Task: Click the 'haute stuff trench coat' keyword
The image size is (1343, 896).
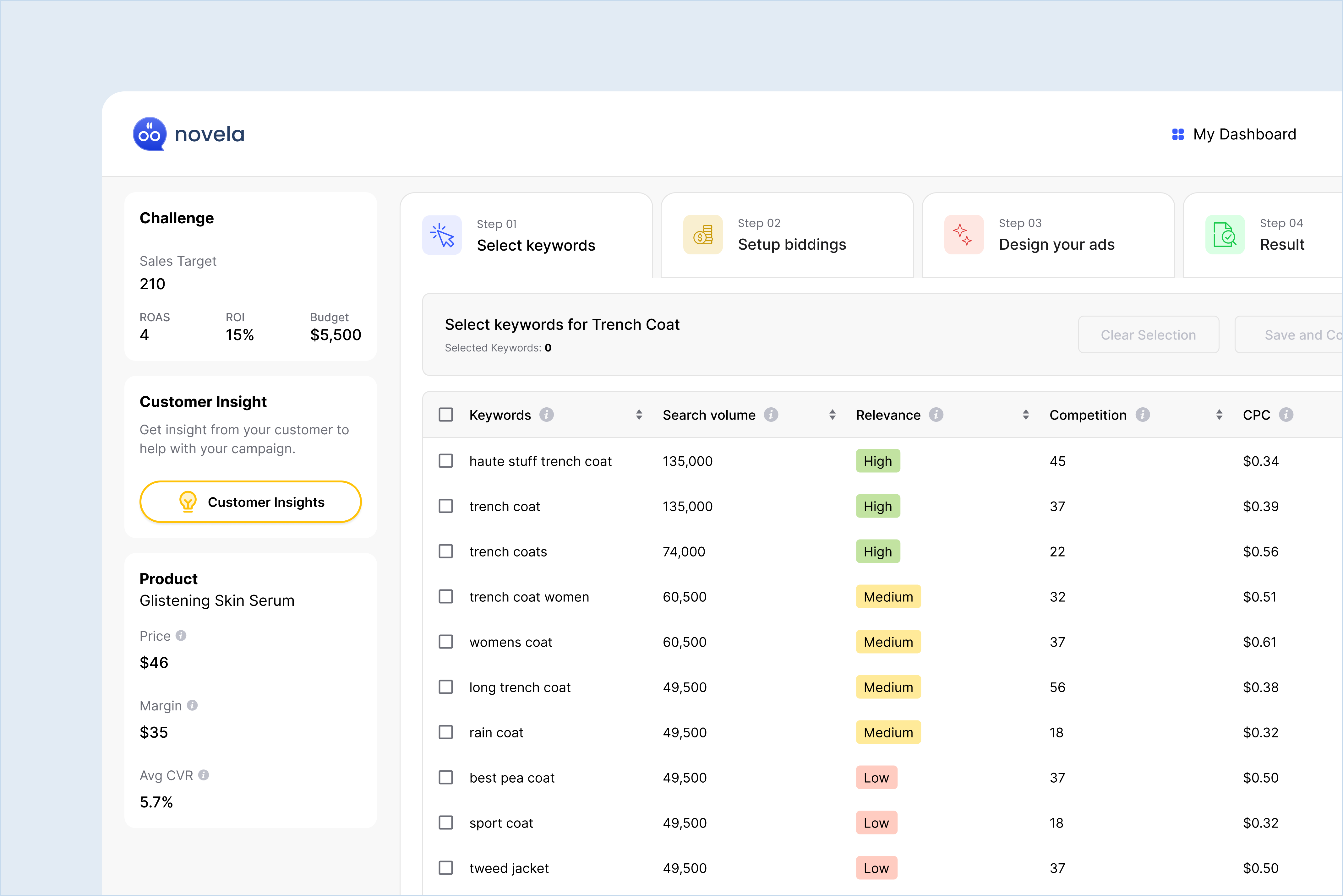Action: coord(540,461)
